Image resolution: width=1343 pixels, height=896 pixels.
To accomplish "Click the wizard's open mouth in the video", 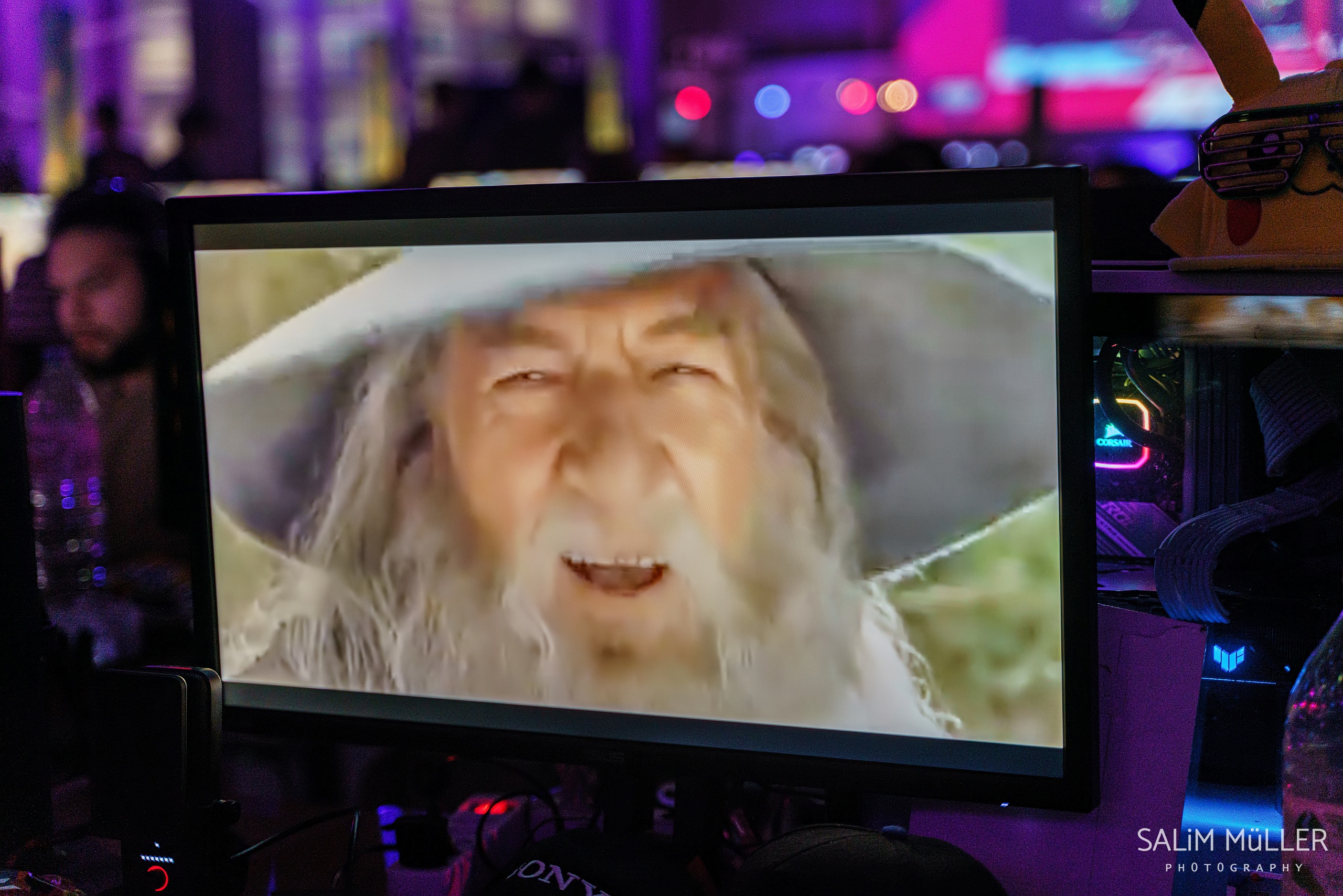I will pyautogui.click(x=614, y=573).
